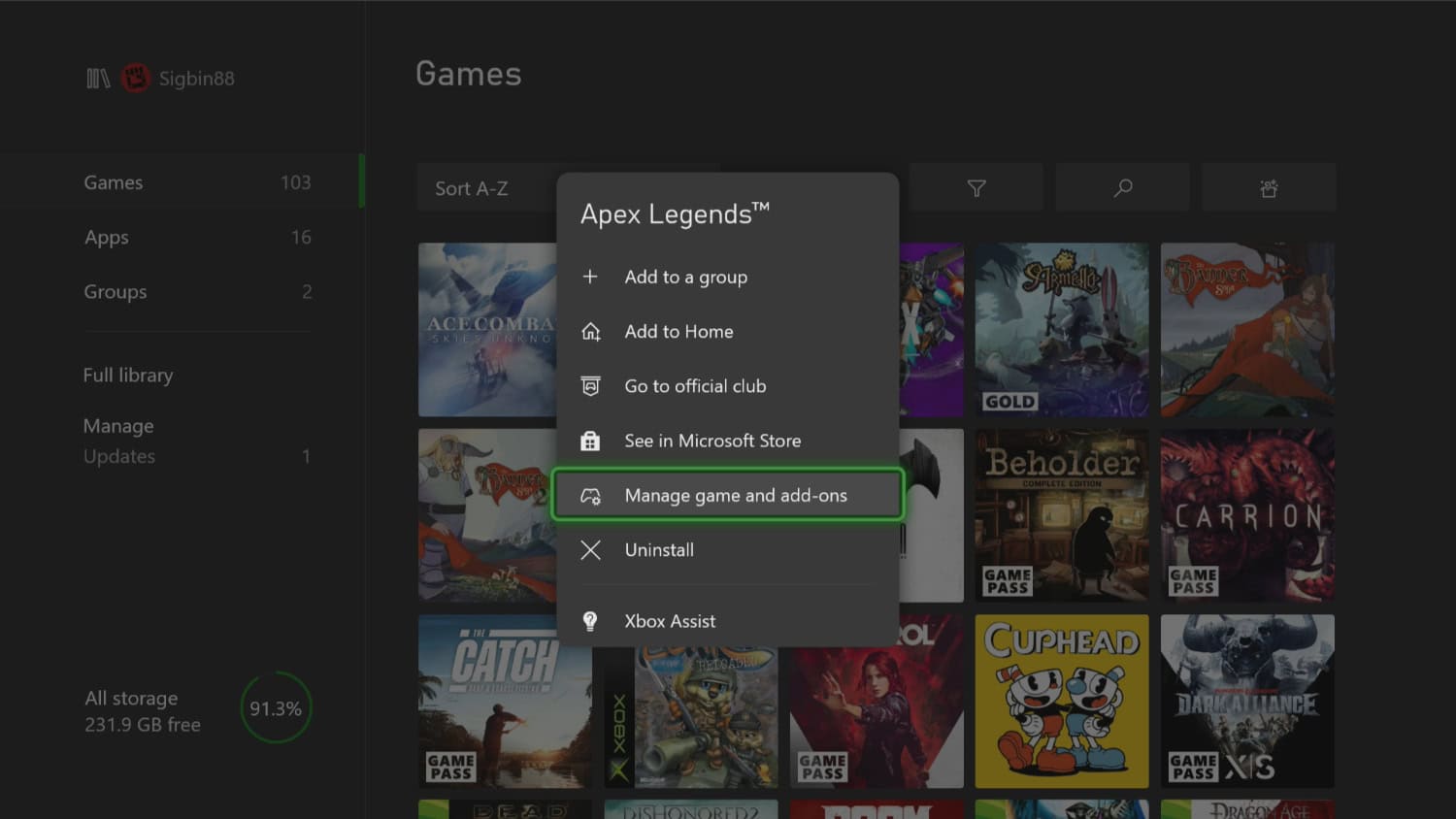Click the plus icon for Add to a group
This screenshot has height=819, width=1456.
click(x=590, y=277)
